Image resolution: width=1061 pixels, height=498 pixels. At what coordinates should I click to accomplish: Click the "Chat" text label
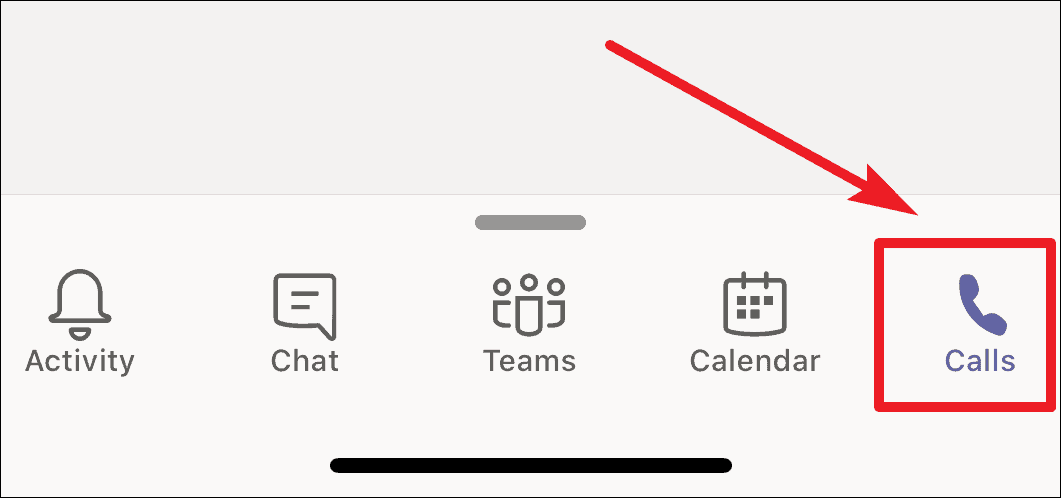coord(304,361)
